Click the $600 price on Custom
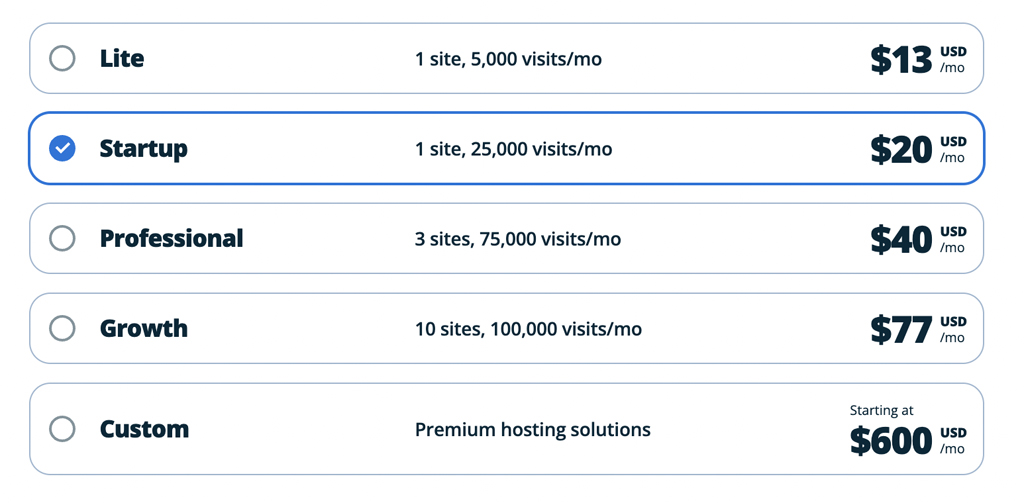 coord(891,440)
